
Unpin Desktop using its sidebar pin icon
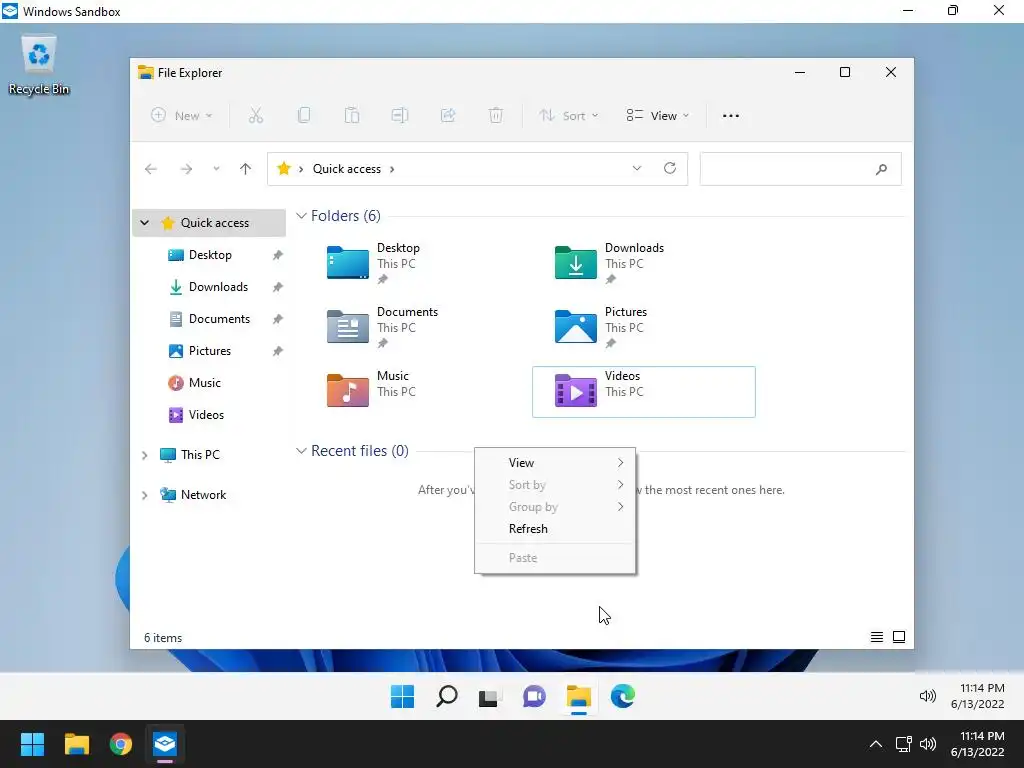pyautogui.click(x=278, y=255)
